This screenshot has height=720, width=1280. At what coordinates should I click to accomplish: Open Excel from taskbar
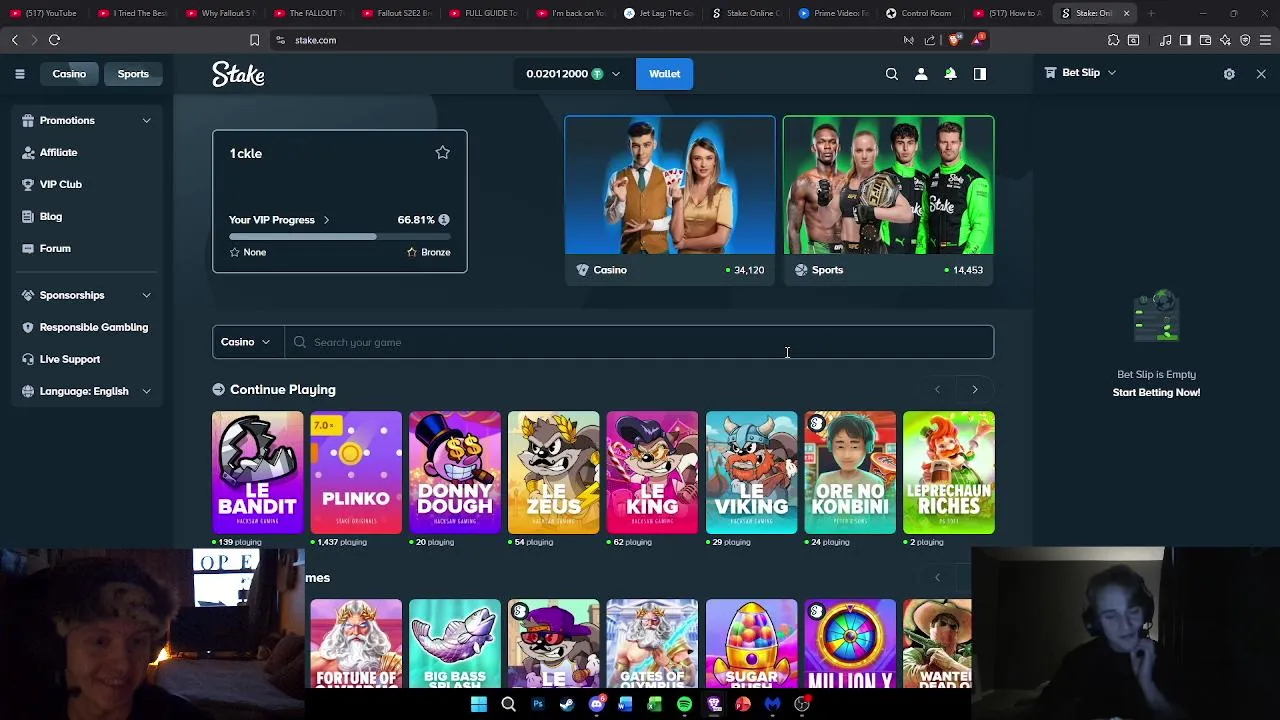pyautogui.click(x=655, y=704)
